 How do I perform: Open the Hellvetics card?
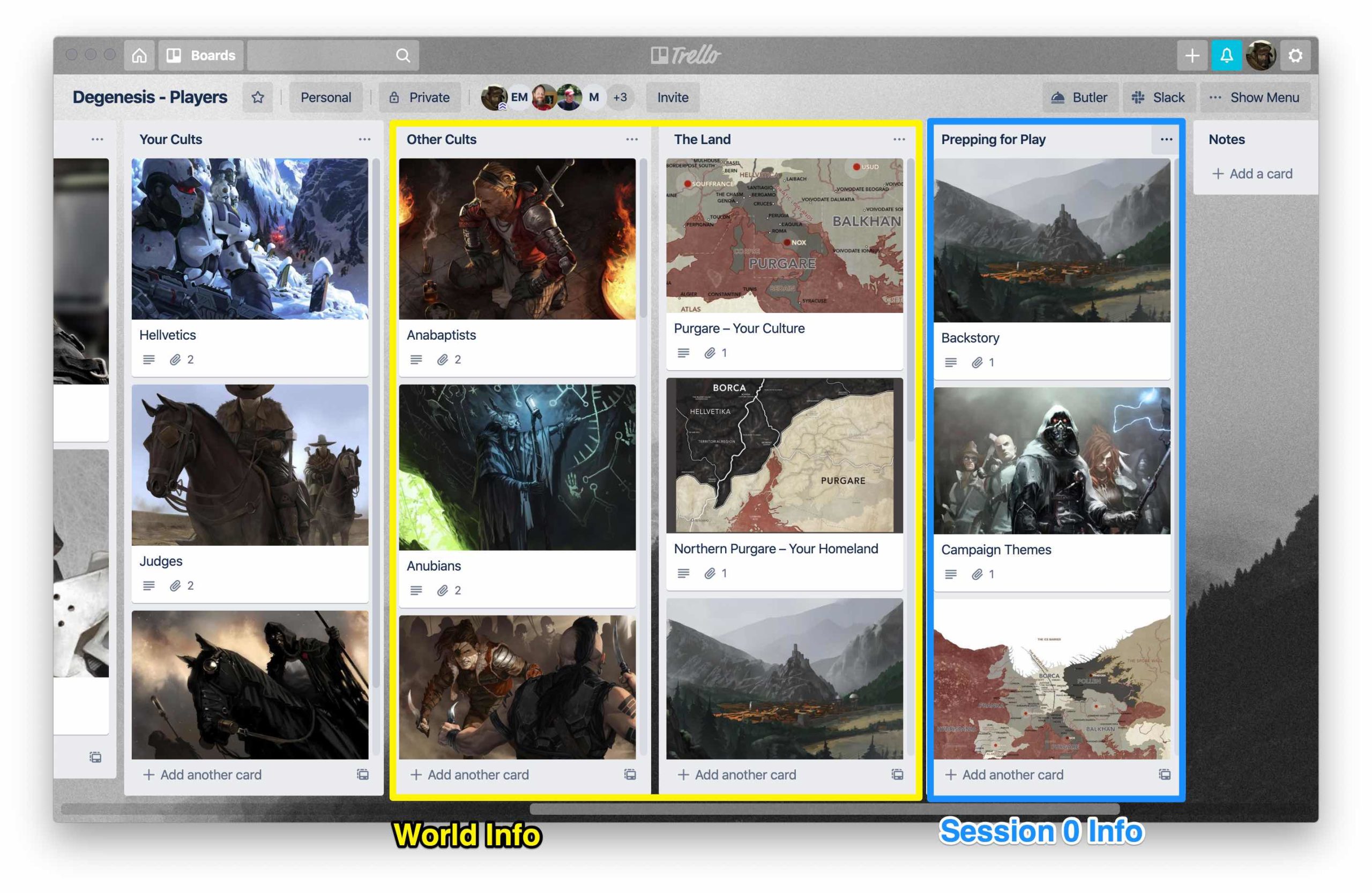pos(250,267)
